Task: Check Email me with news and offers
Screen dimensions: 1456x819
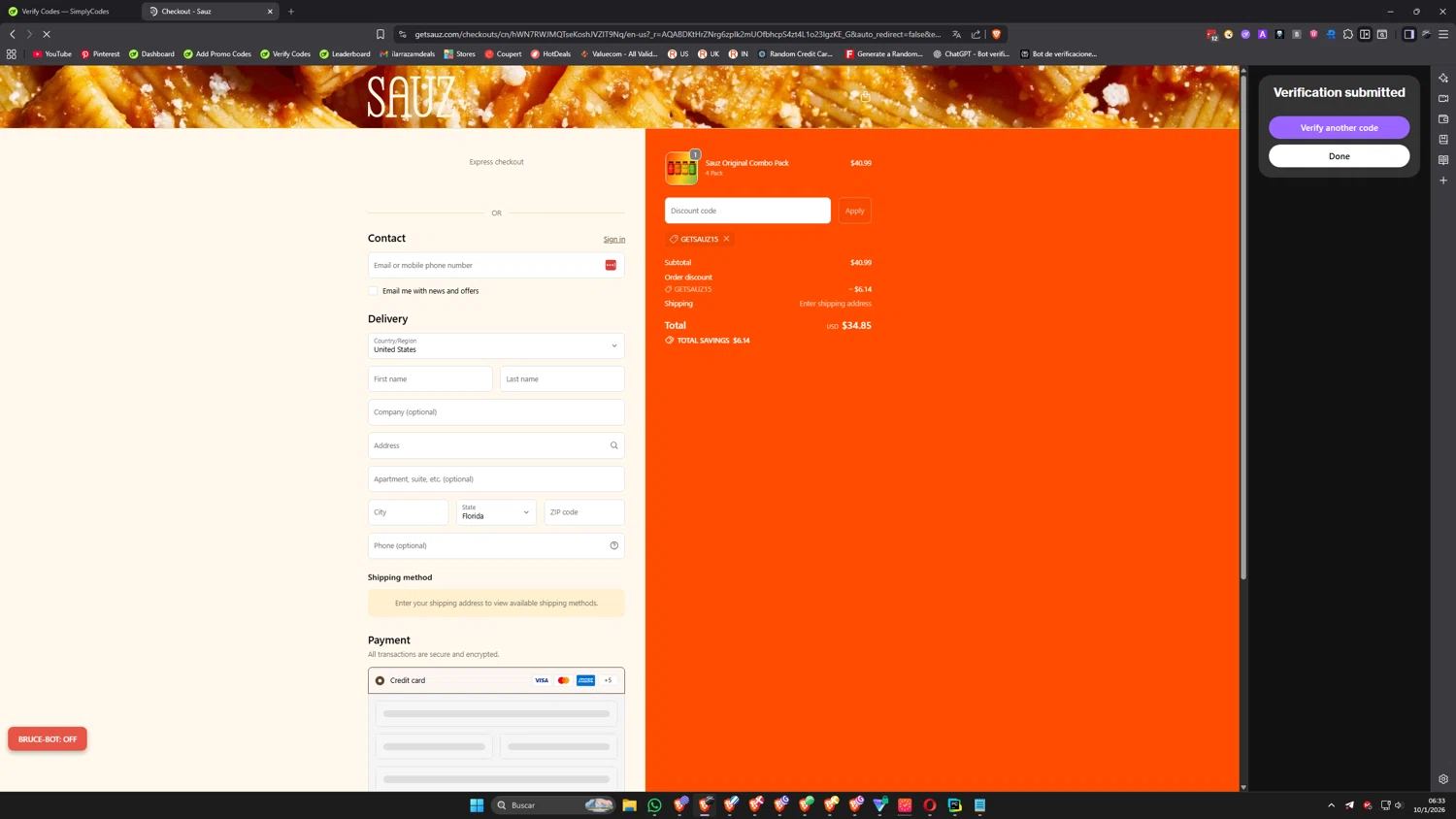Action: pyautogui.click(x=373, y=291)
